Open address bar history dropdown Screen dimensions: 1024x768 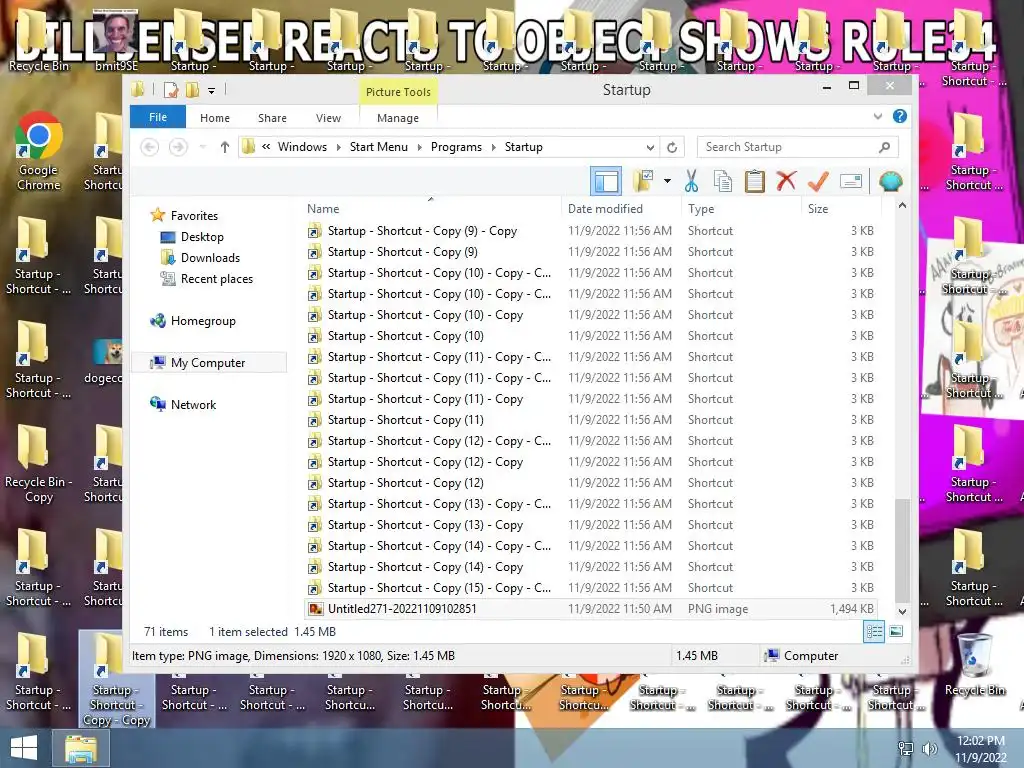coord(650,147)
